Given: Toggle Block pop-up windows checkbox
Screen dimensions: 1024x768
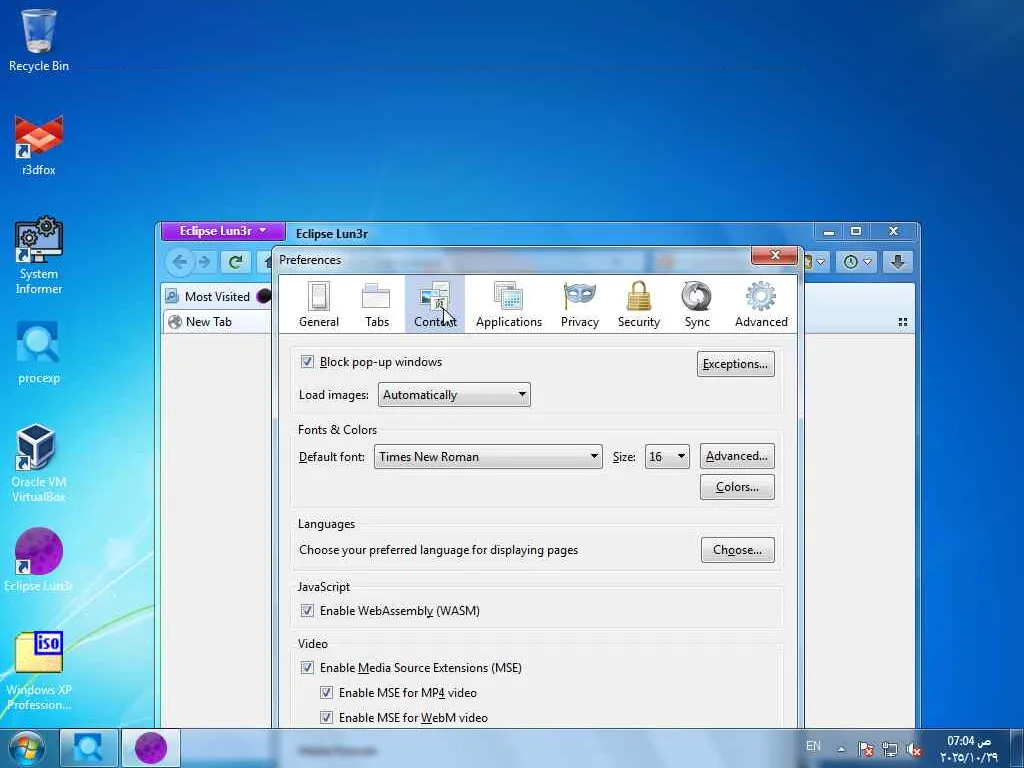Looking at the screenshot, I should (307, 362).
